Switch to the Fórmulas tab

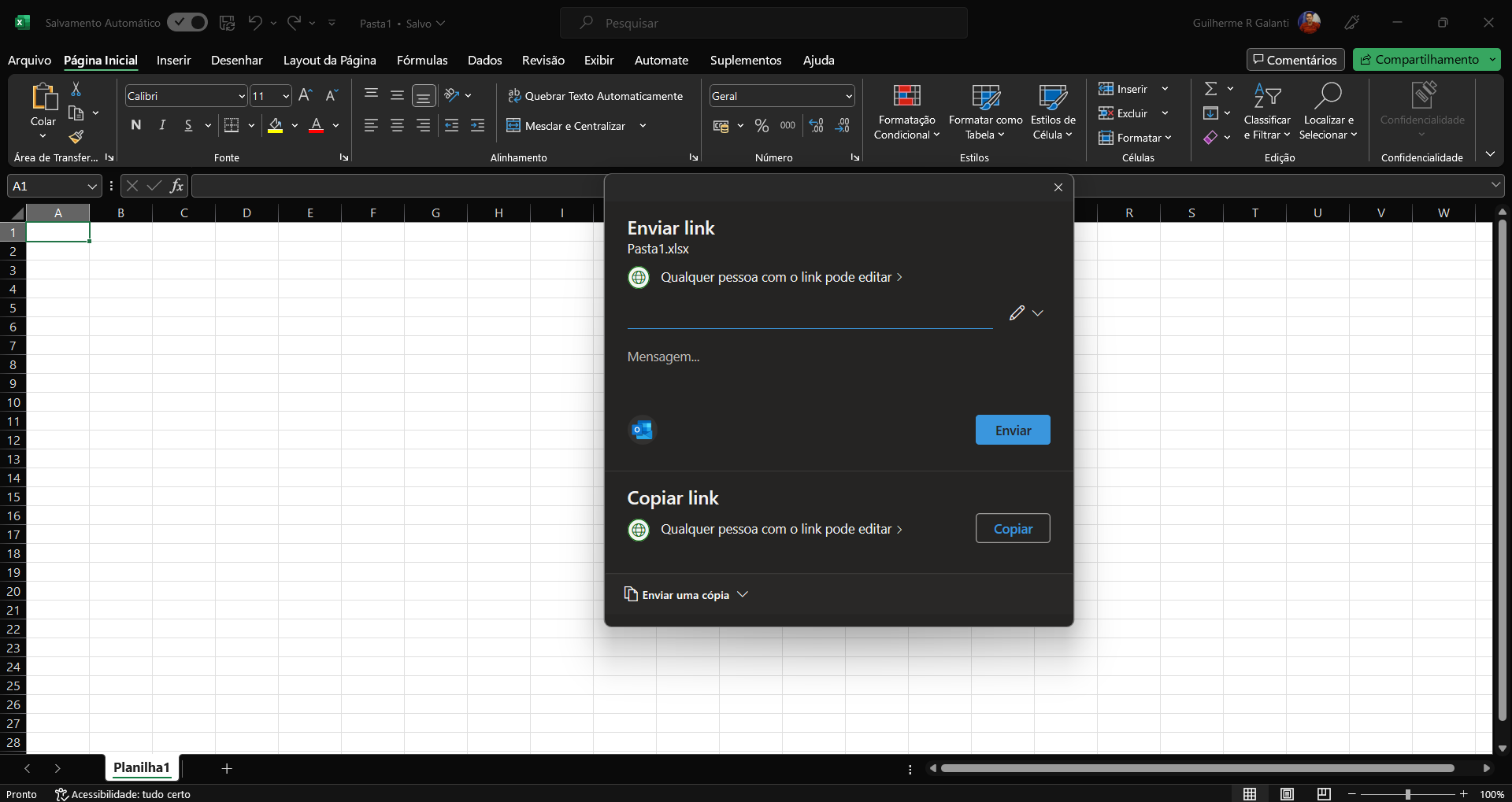tap(422, 60)
